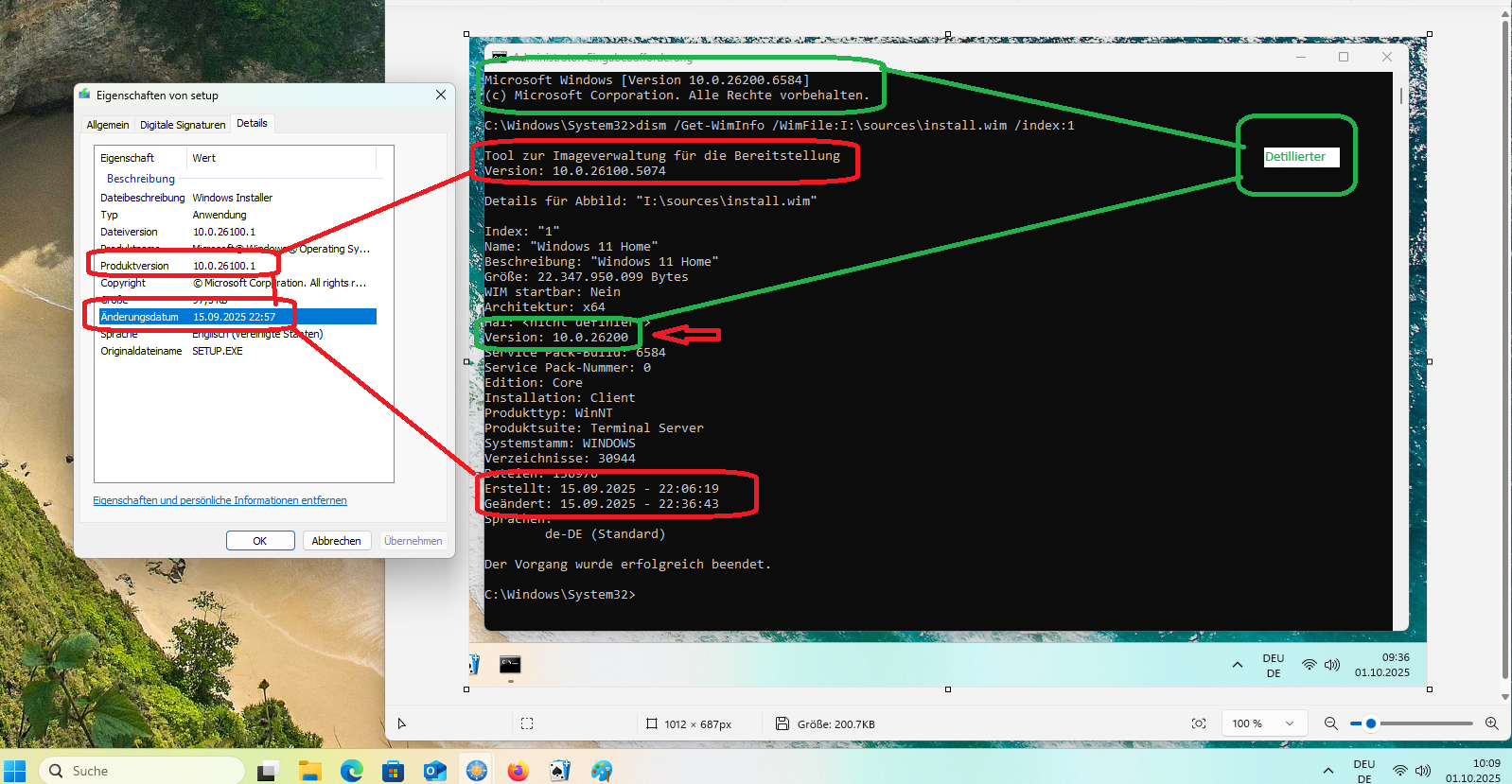
Task: Open the Eigenschaften und persönliche Informationen entfernen link
Action: 220,500
